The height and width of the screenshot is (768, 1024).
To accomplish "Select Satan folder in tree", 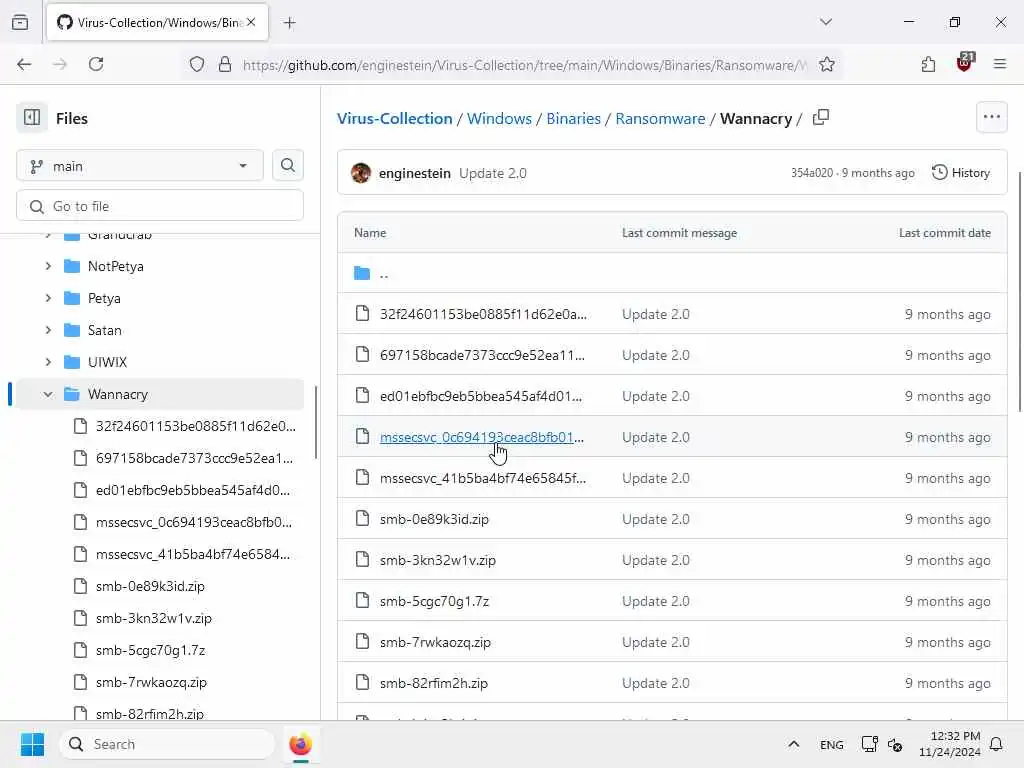I will pos(104,330).
